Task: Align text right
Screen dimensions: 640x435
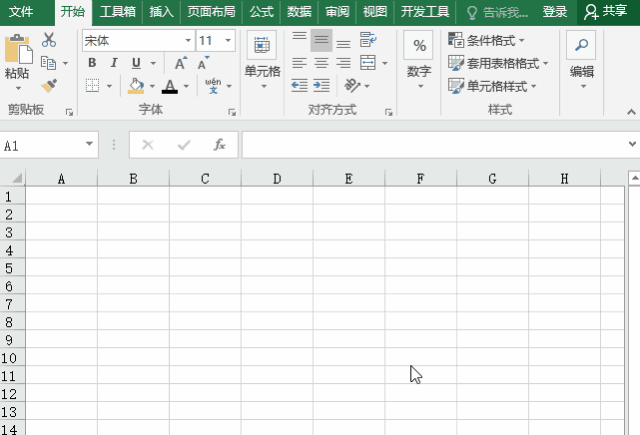Action: pos(343,63)
